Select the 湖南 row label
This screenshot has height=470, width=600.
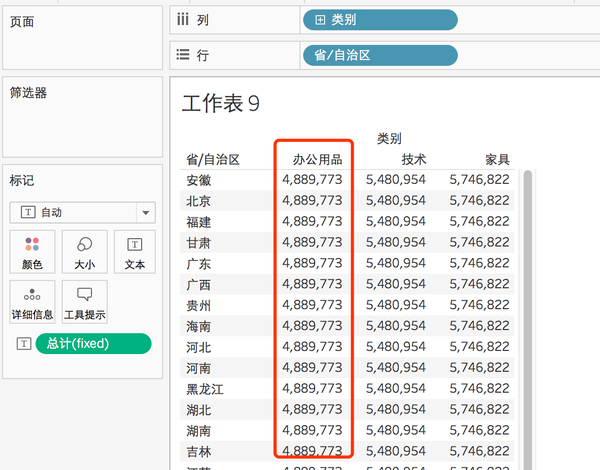[x=199, y=431]
